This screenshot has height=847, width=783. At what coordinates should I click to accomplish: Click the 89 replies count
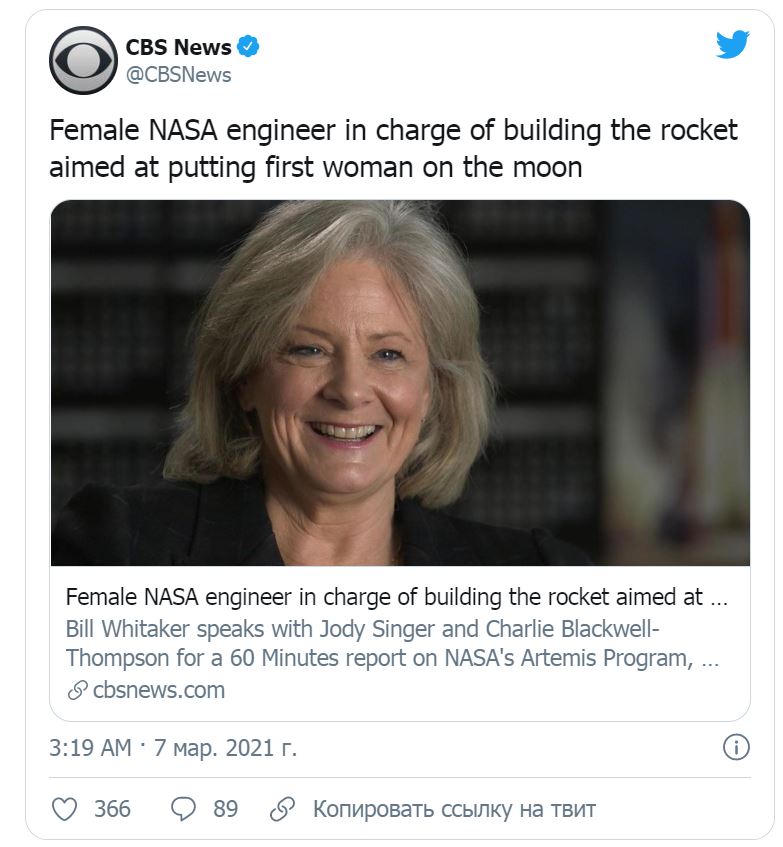(225, 808)
